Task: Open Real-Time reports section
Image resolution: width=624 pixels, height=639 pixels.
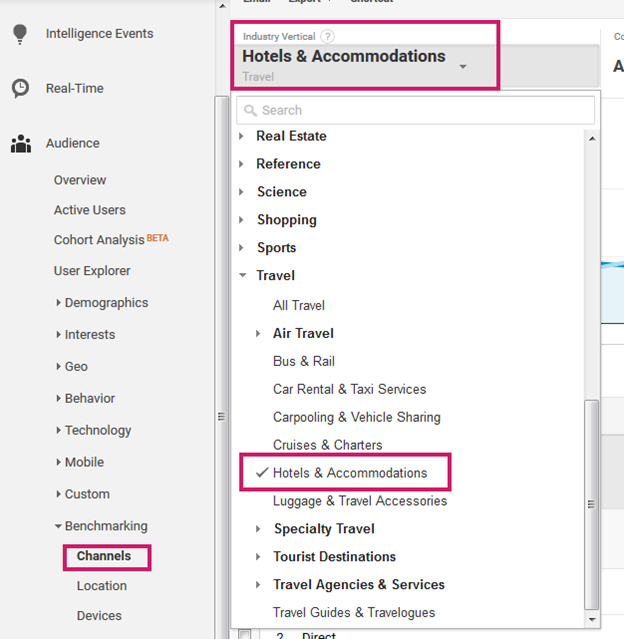Action: point(75,88)
